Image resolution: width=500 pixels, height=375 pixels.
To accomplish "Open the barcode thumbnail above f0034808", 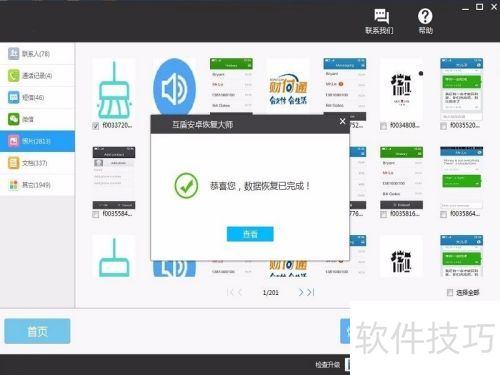I will pyautogui.click(x=401, y=89).
